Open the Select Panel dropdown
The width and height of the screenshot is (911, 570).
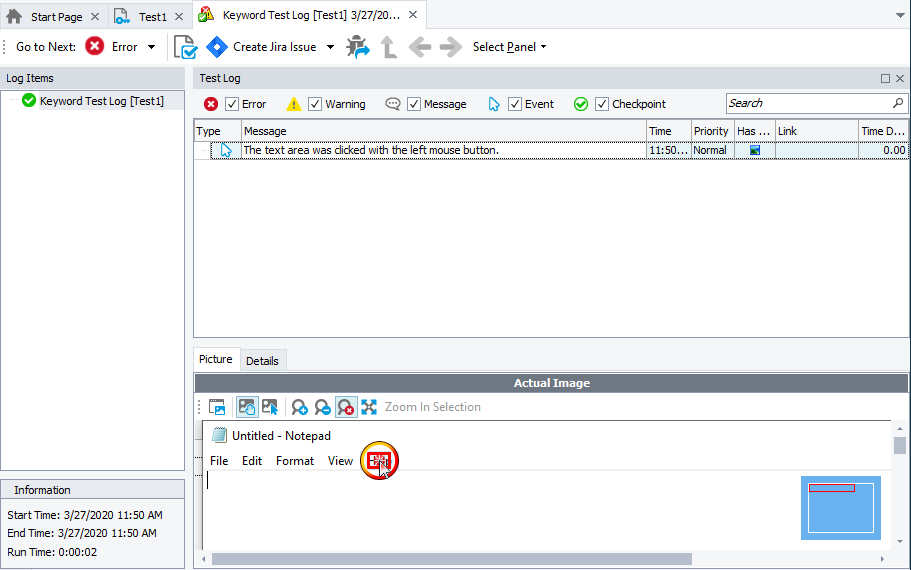(509, 47)
